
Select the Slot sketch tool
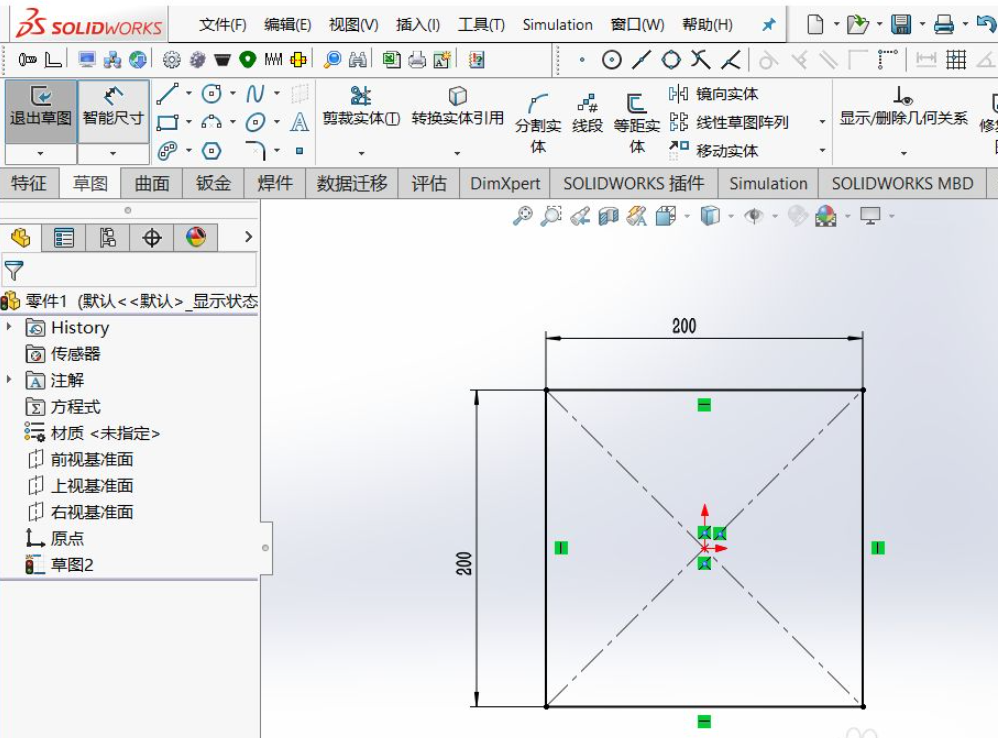tap(168, 151)
